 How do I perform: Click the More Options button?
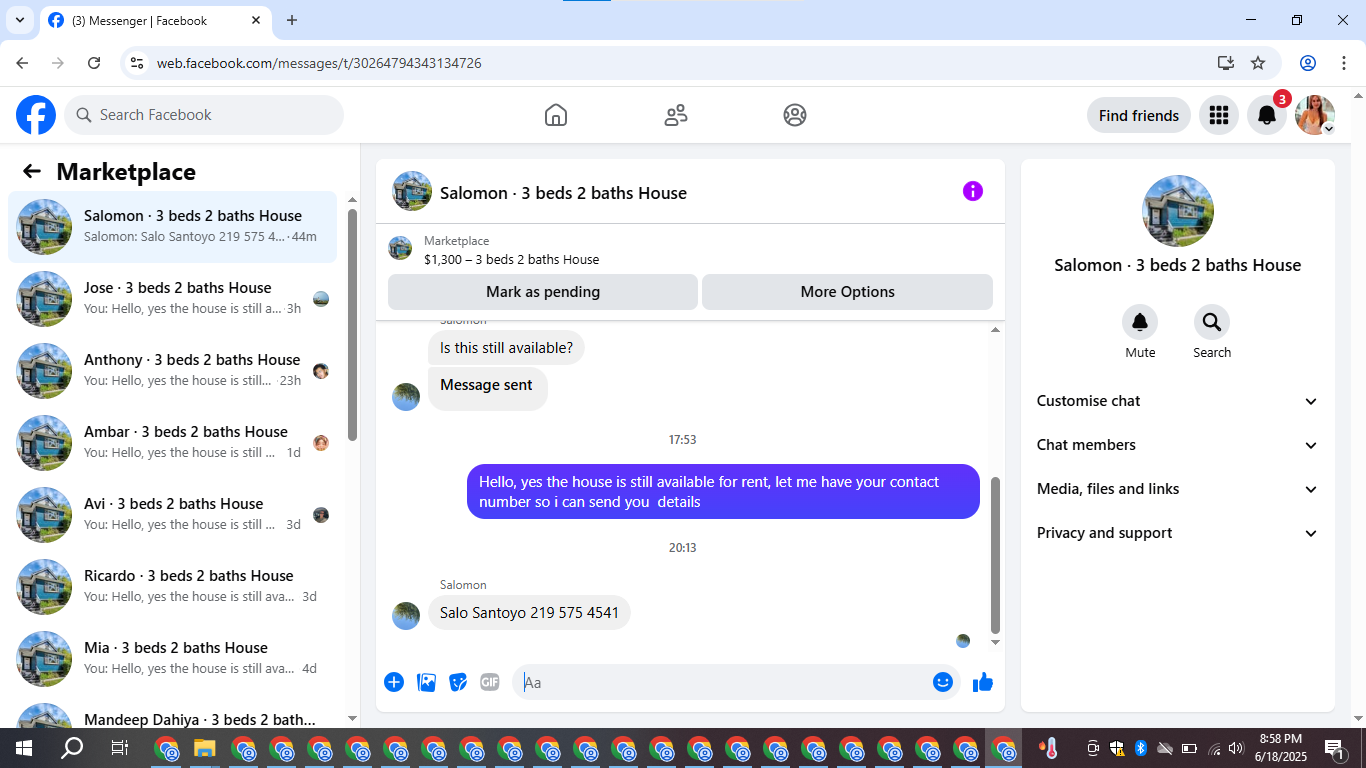pyautogui.click(x=847, y=292)
